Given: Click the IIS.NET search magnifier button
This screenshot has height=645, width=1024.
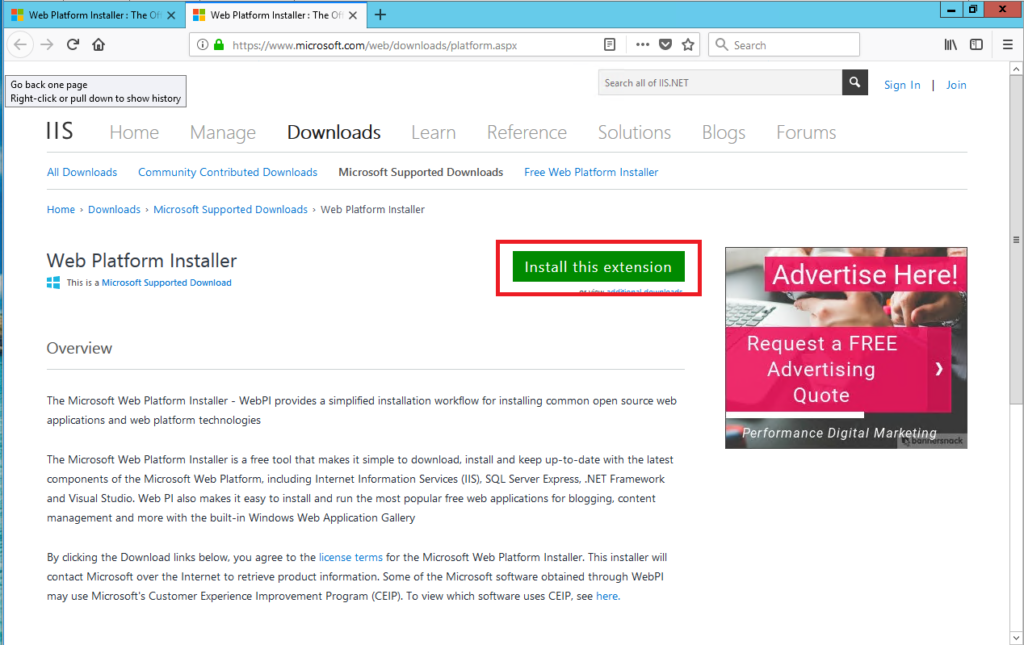Looking at the screenshot, I should pyautogui.click(x=853, y=82).
